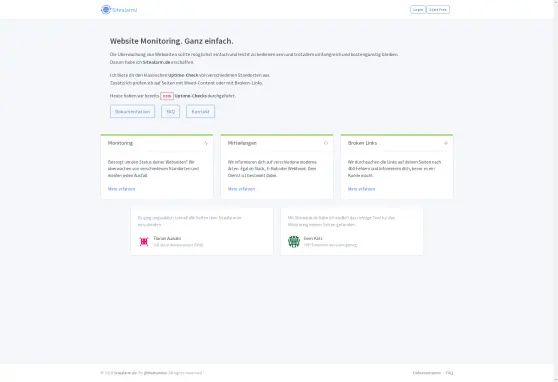Viewport: 558px width, 382px height.
Task: Click the FAQ button below the intro
Action: pos(170,111)
